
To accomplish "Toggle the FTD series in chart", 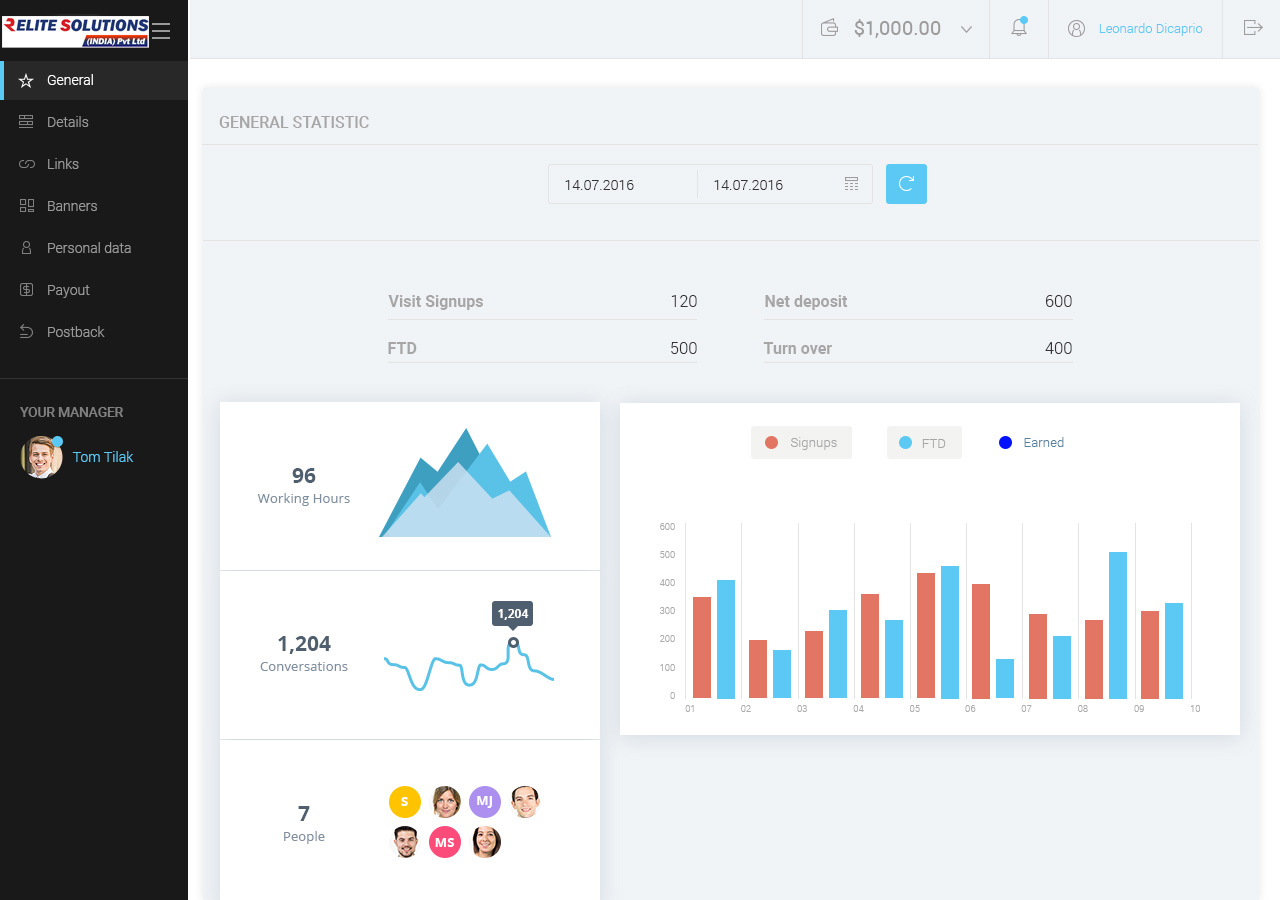I will click(x=923, y=442).
